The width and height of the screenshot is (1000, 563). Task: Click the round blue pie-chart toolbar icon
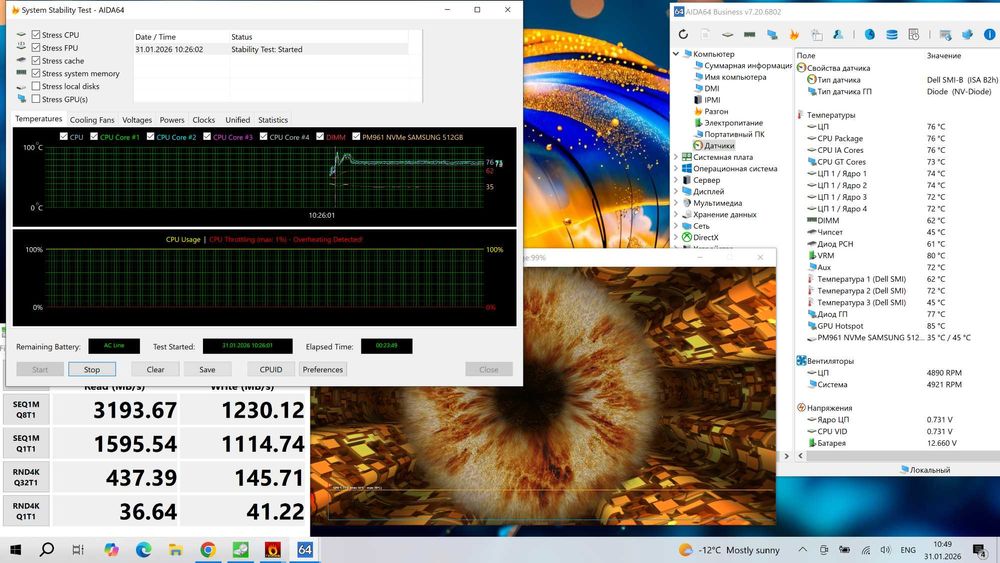coord(869,34)
